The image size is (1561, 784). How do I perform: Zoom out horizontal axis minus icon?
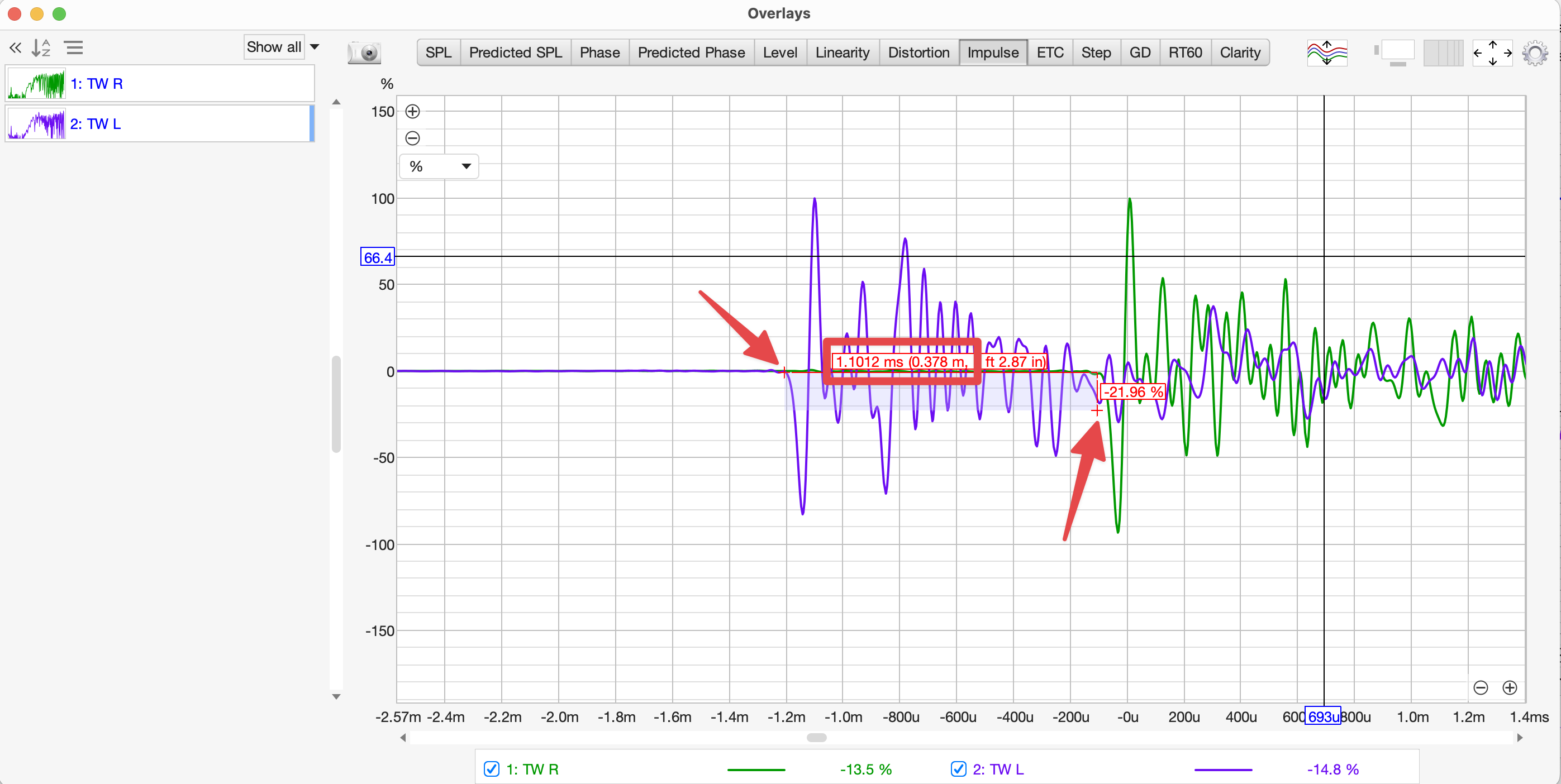point(1481,687)
